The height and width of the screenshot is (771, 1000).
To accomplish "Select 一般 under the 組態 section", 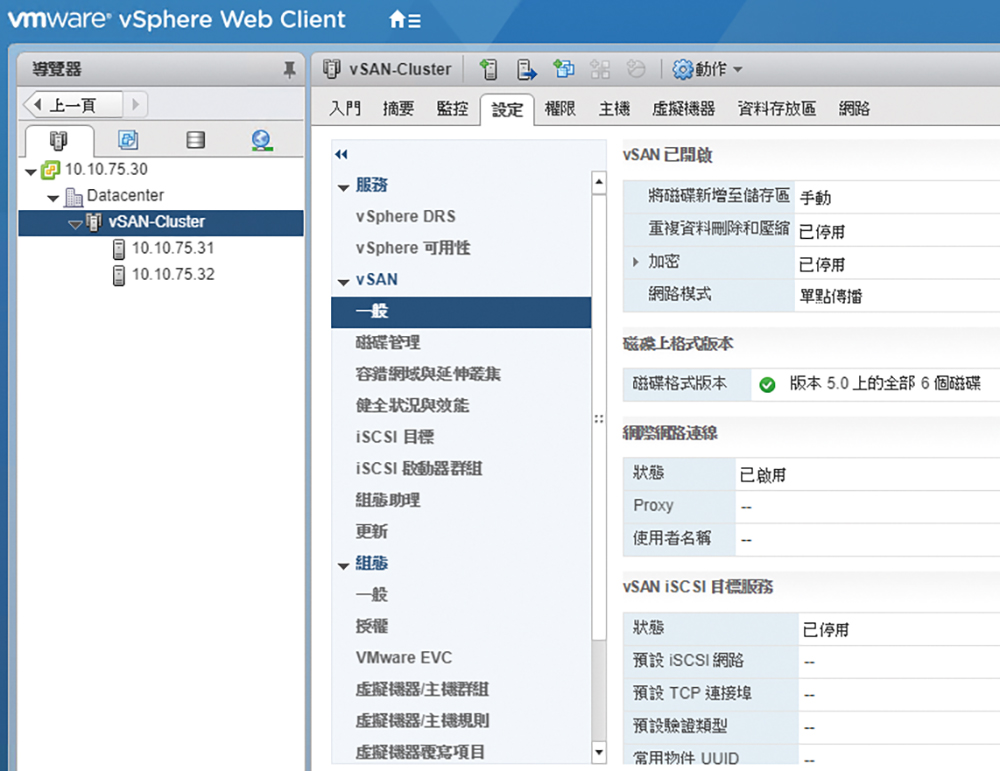I will pos(372,594).
